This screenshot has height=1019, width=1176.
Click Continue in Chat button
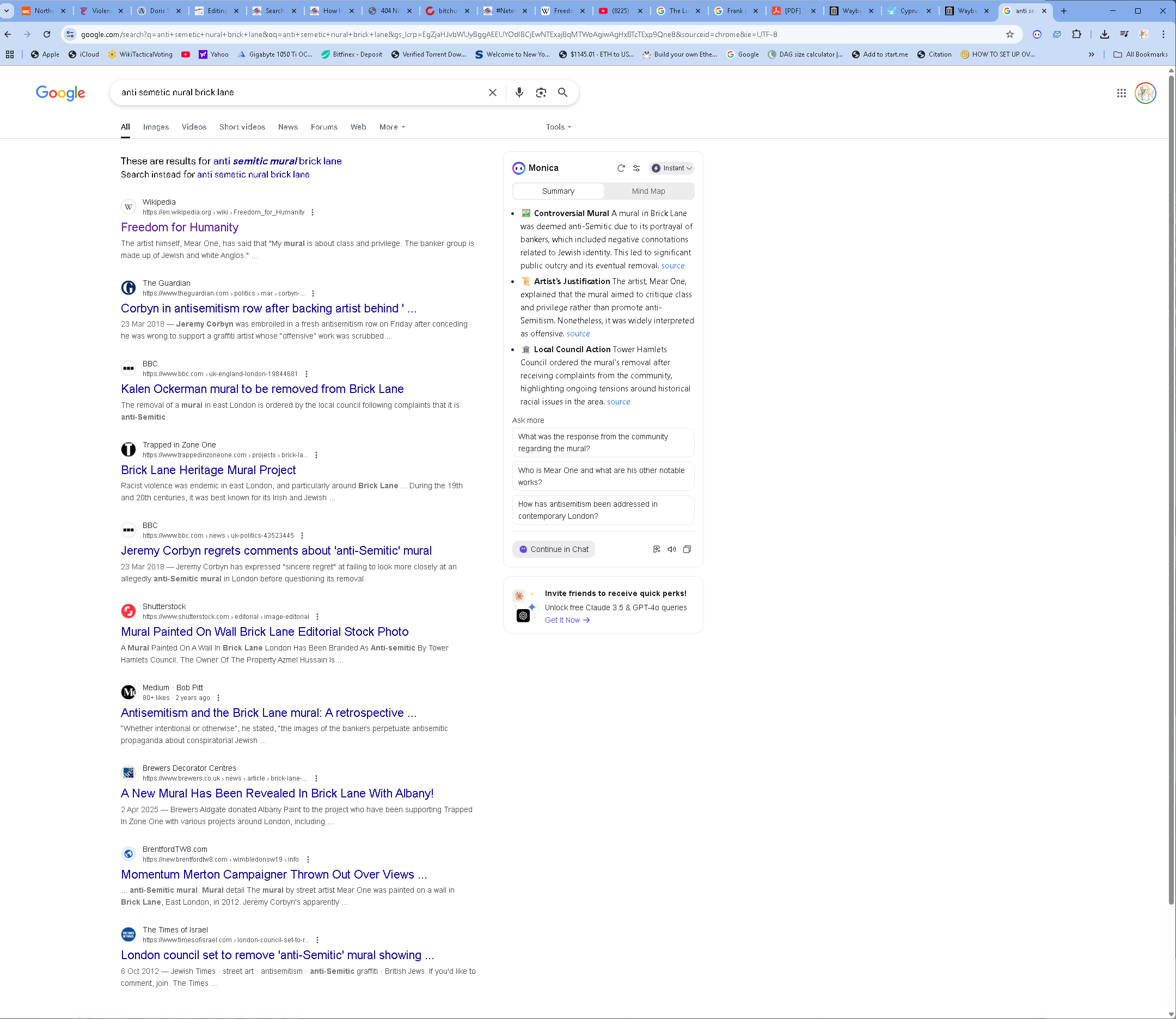click(x=553, y=549)
